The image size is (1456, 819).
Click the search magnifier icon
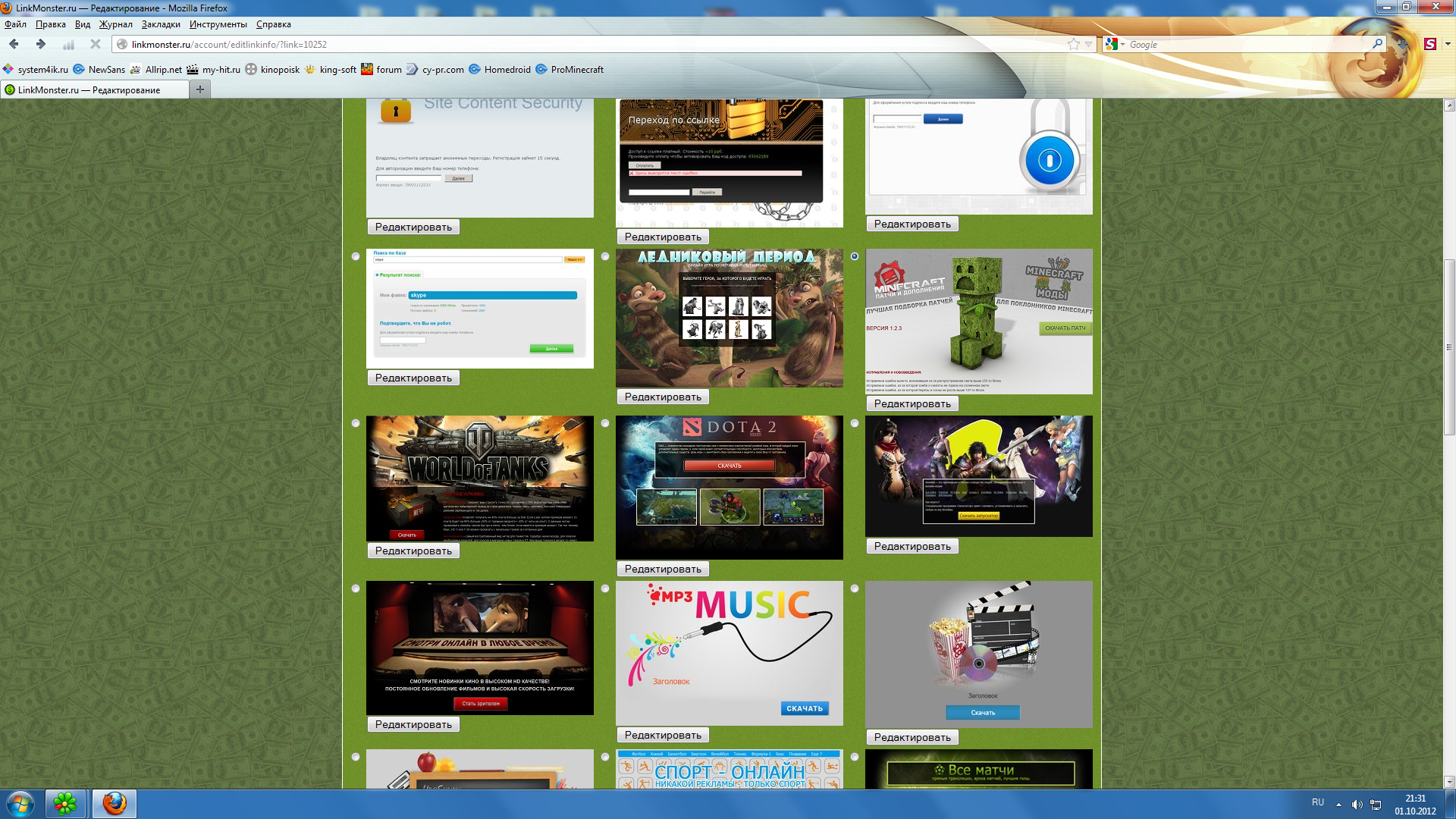[x=1377, y=44]
